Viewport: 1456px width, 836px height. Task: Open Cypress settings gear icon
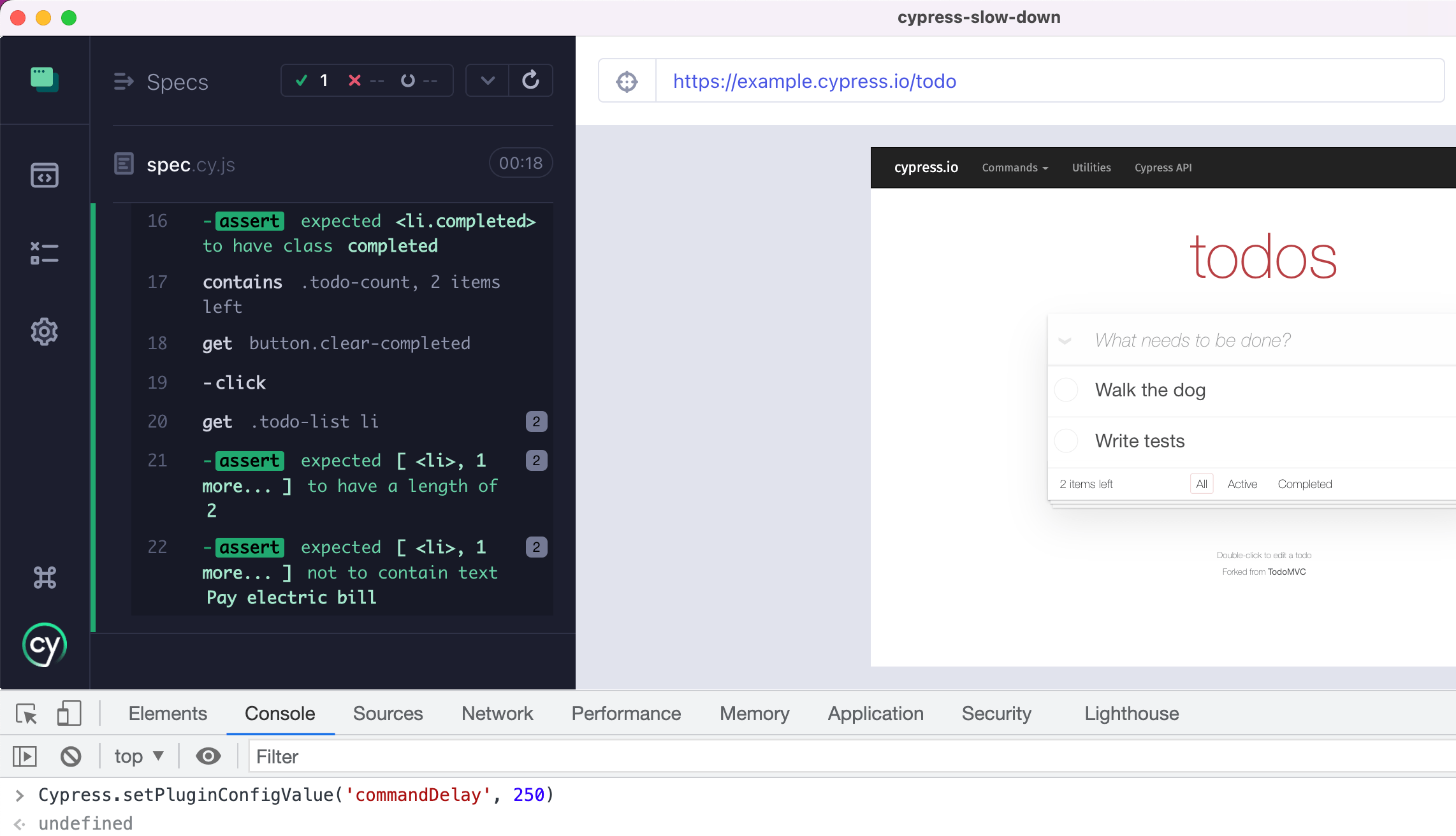click(x=44, y=331)
